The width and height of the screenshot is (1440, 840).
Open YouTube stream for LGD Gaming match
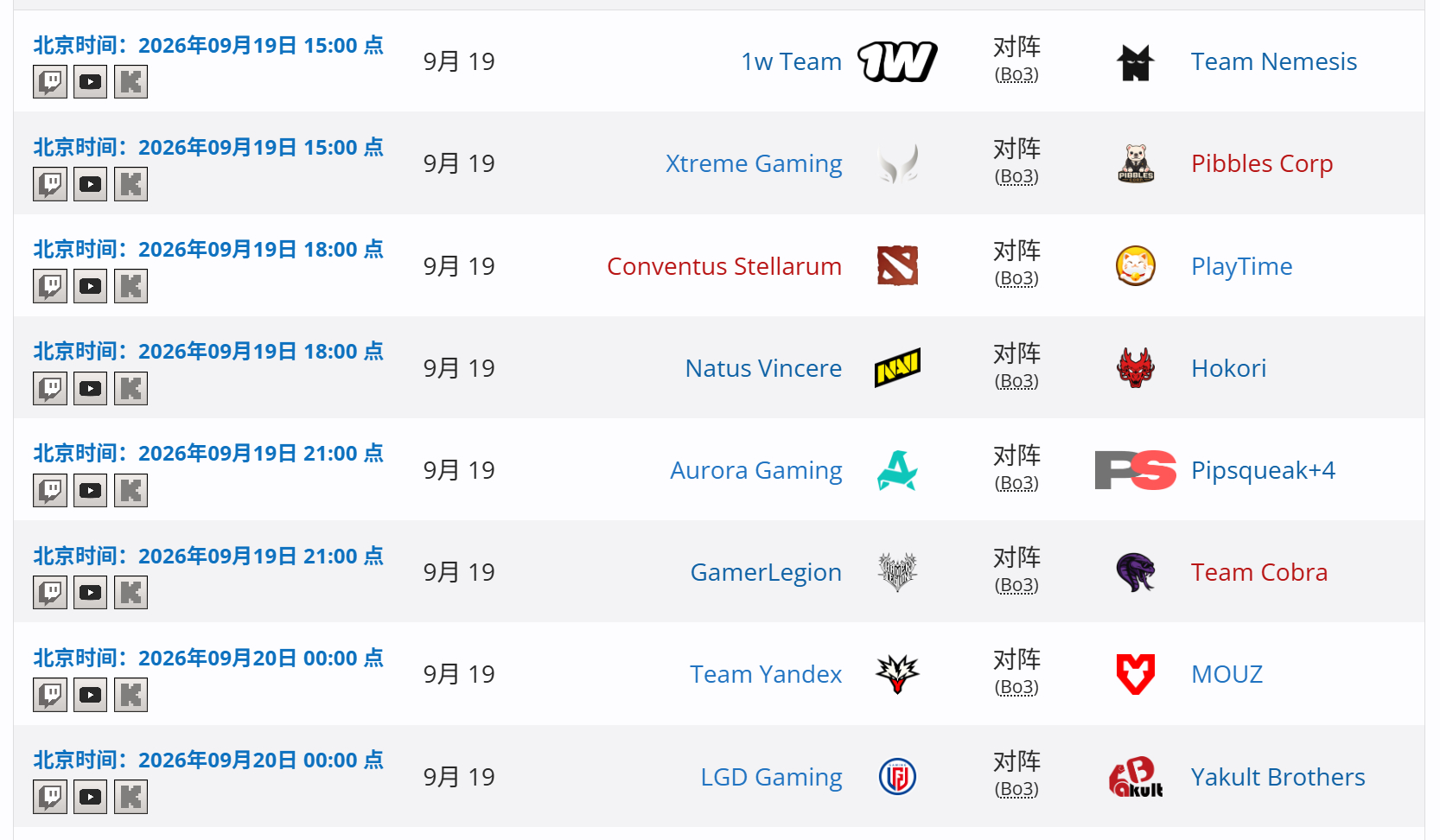point(90,797)
